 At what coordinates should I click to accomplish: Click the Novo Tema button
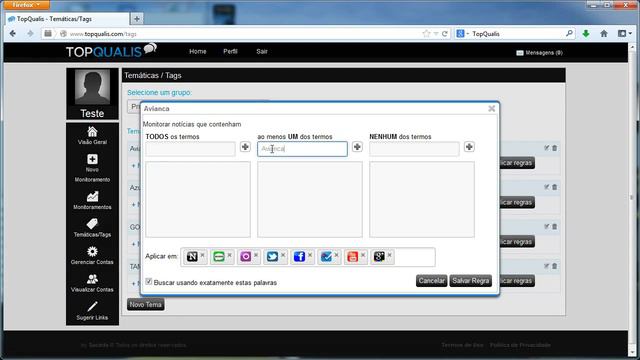pyautogui.click(x=146, y=304)
